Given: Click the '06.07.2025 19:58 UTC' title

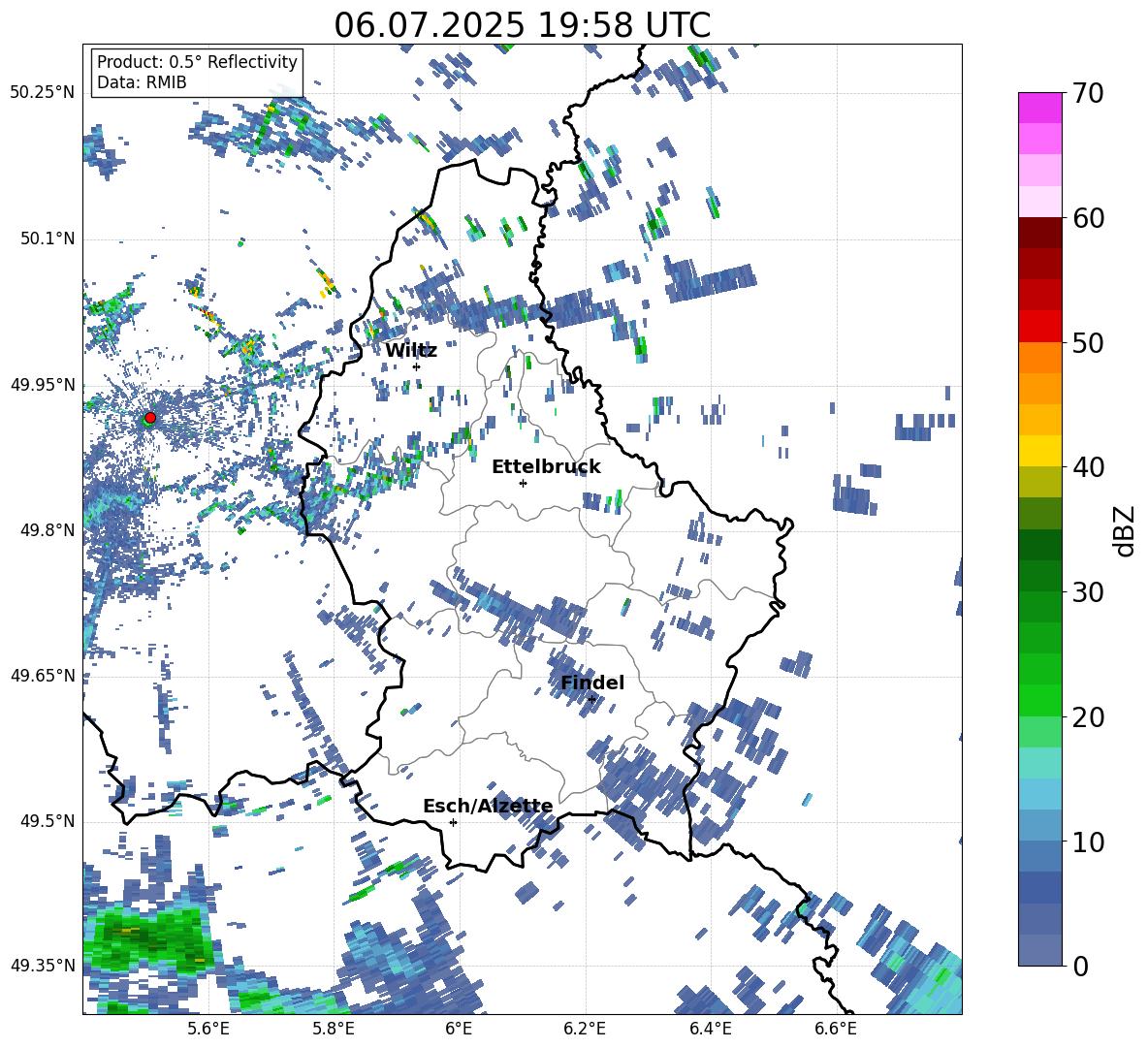Looking at the screenshot, I should pyautogui.click(x=522, y=25).
